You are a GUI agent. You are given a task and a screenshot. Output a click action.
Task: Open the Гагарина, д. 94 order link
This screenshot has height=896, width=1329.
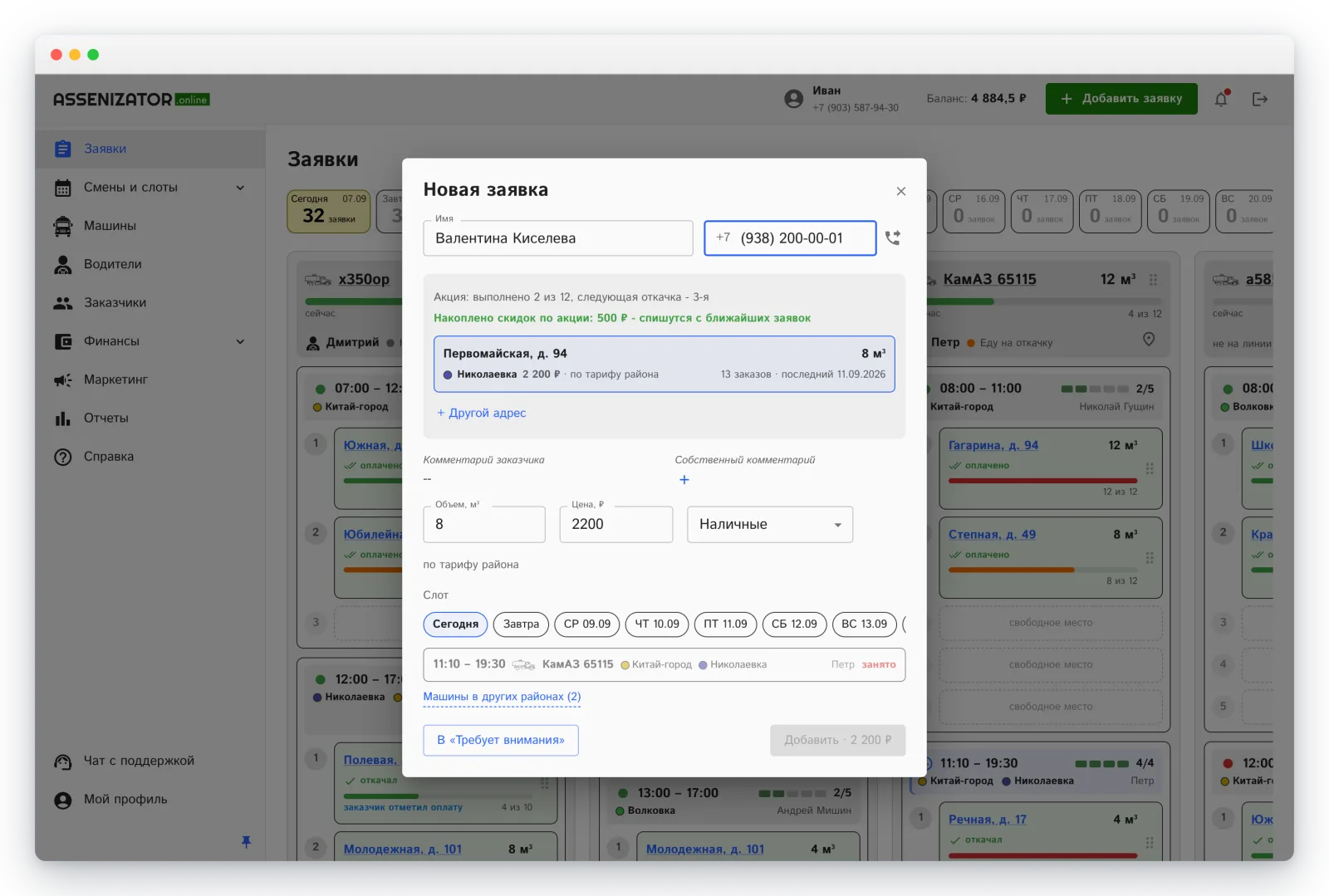coord(993,446)
